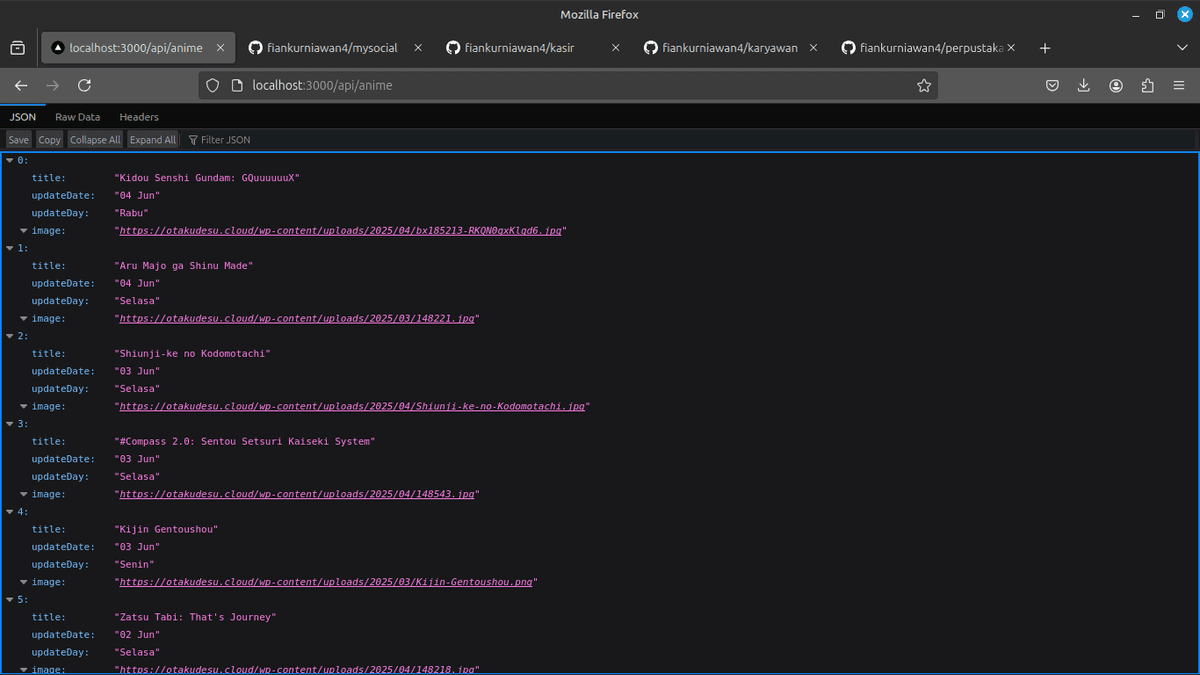
Task: Open the hamburger application menu
Action: point(1179,85)
